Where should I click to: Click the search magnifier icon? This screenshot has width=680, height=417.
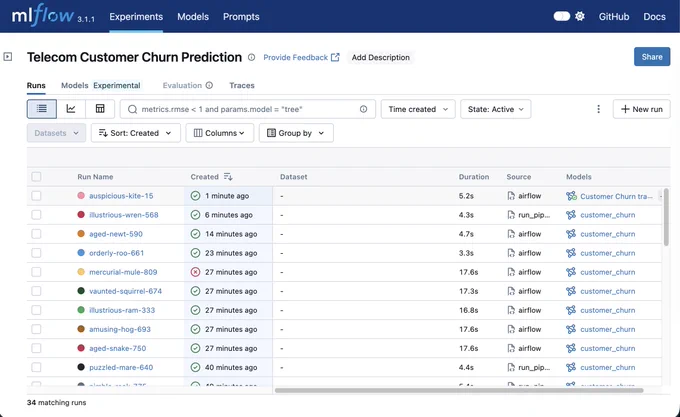[132, 109]
